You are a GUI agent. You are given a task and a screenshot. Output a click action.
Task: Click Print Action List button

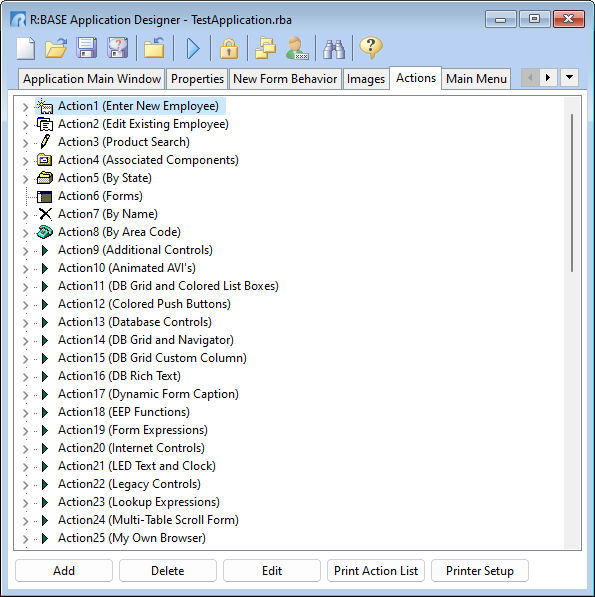point(376,570)
